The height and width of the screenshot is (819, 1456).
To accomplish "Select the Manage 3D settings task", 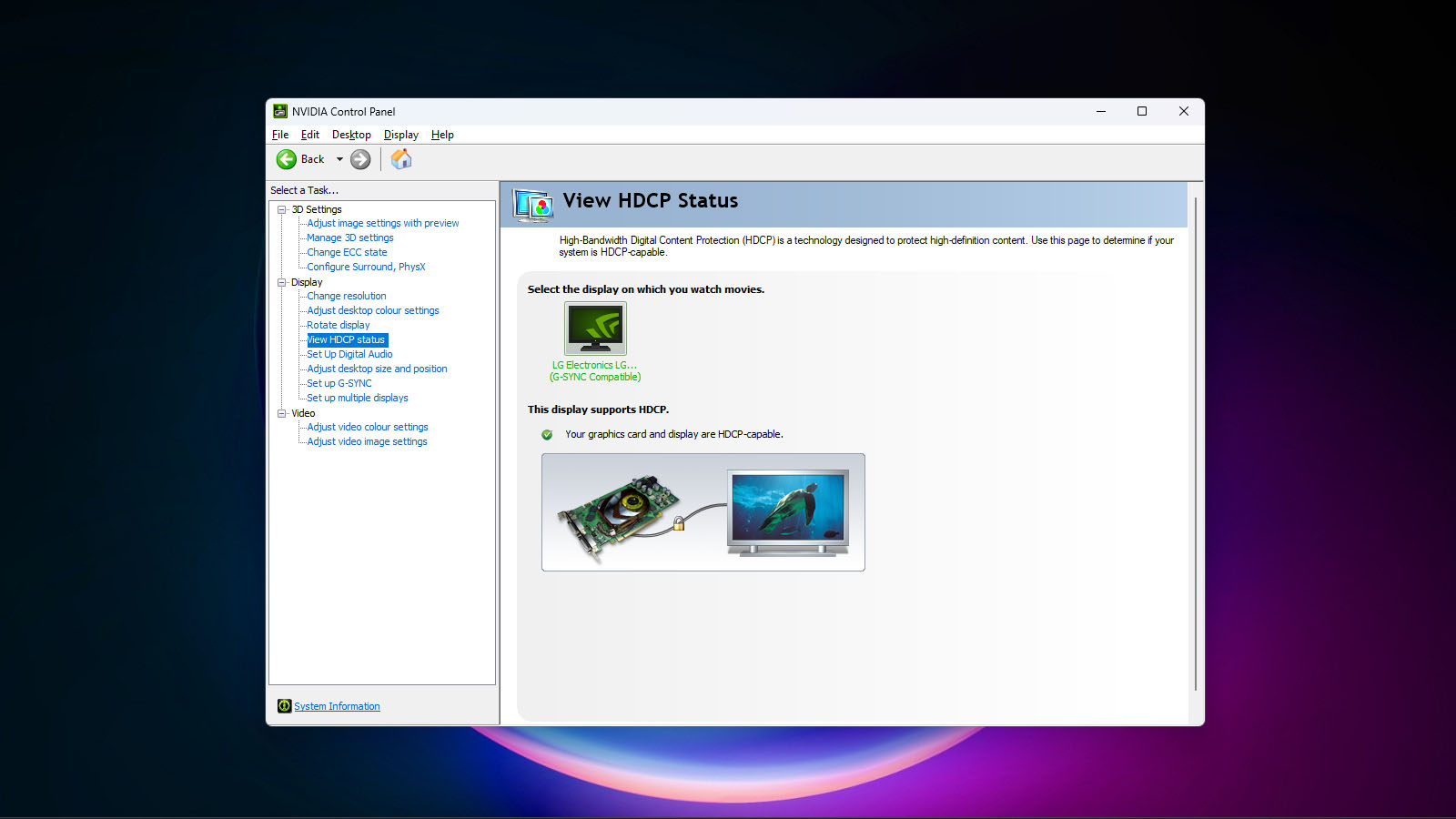I will click(349, 238).
